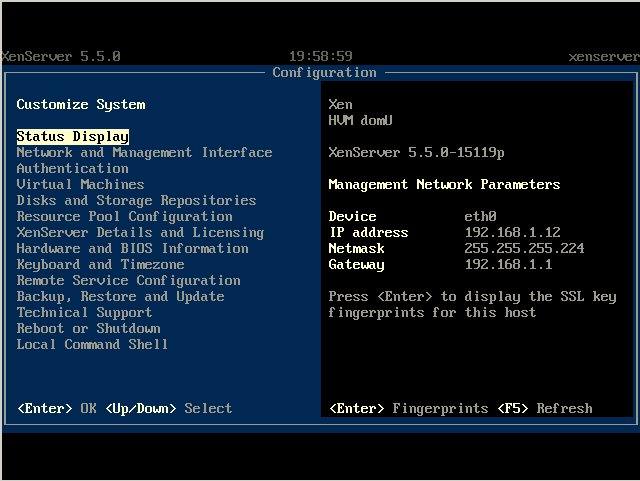Open the Virtual Machines entry
The image size is (640, 481).
click(x=80, y=184)
